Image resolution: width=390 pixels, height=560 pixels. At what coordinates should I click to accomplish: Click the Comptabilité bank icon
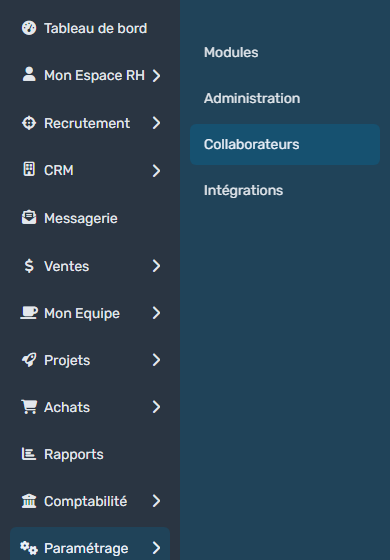pyautogui.click(x=29, y=501)
